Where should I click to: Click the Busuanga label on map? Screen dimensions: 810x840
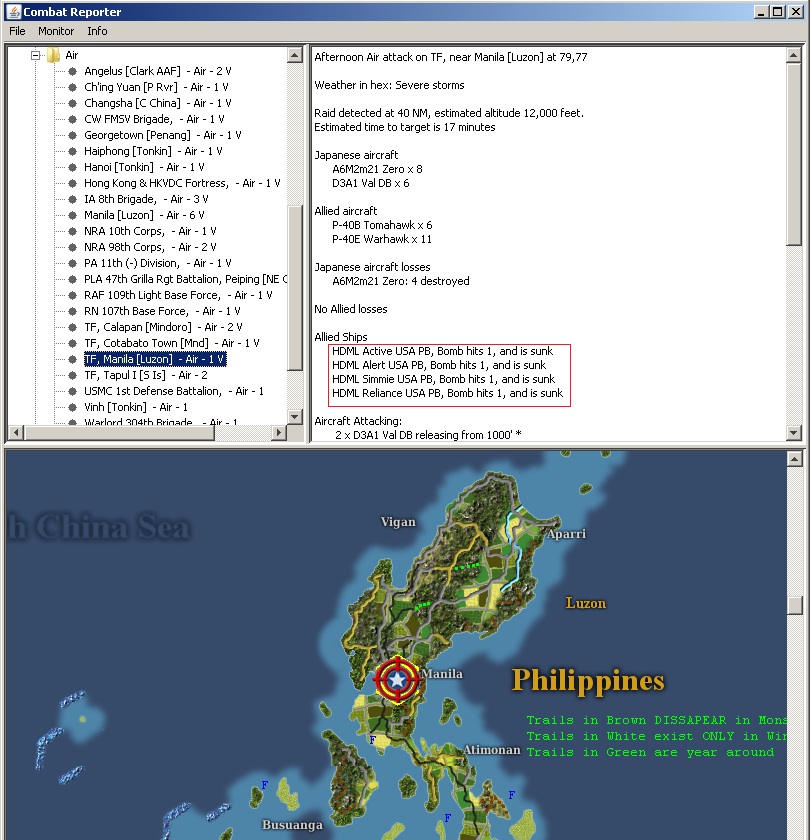tap(292, 825)
